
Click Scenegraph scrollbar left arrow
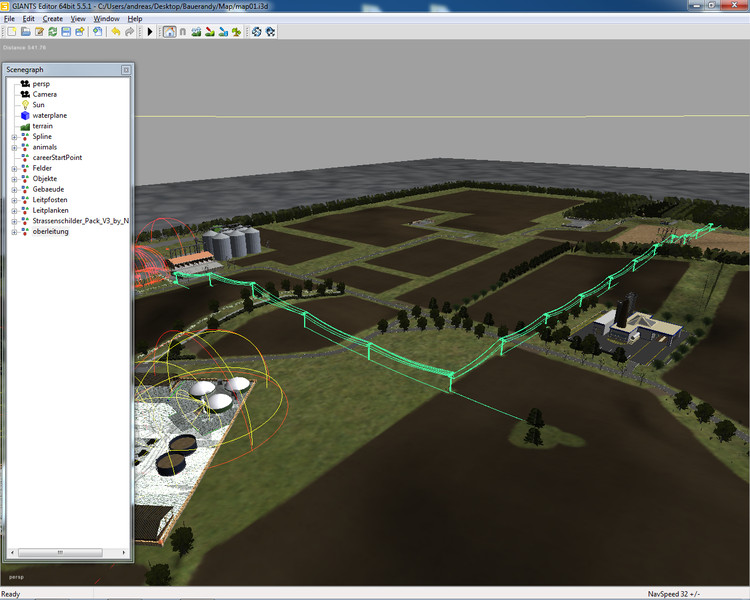coord(12,553)
